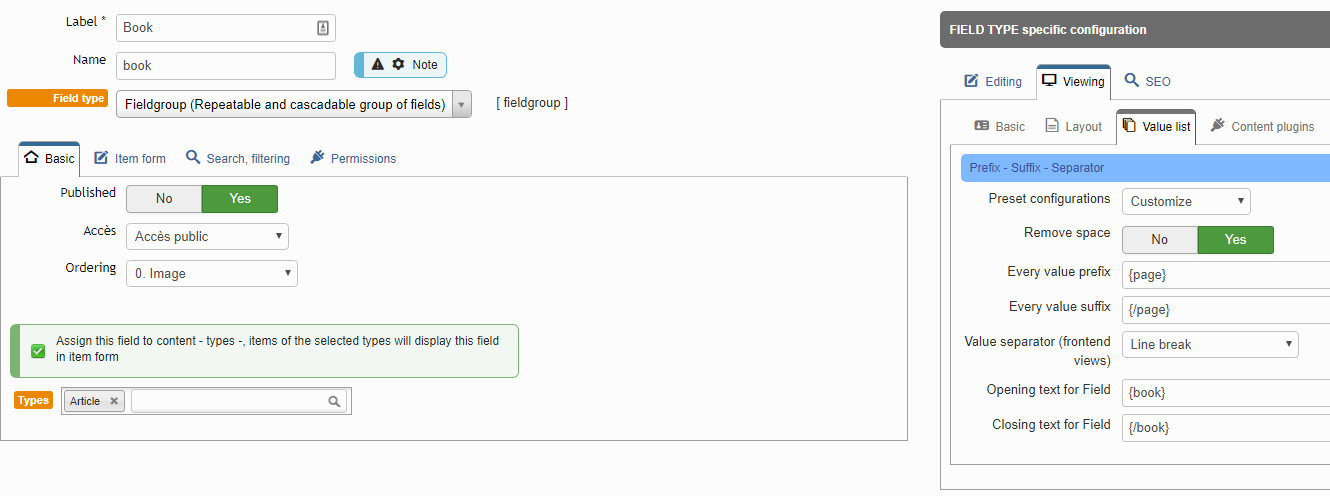The height and width of the screenshot is (496, 1330).
Task: Click the Every value prefix input field
Action: pos(1226,274)
